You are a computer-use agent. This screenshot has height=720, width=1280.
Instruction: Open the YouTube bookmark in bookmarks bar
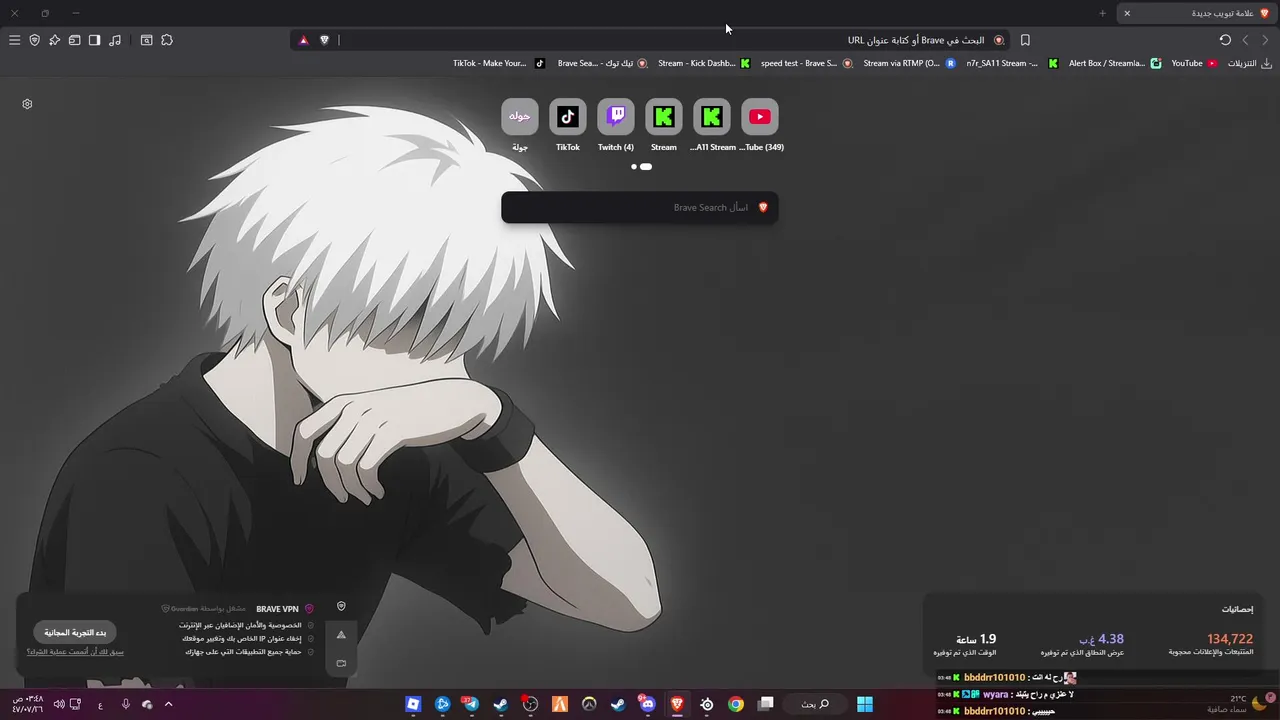pyautogui.click(x=1194, y=63)
